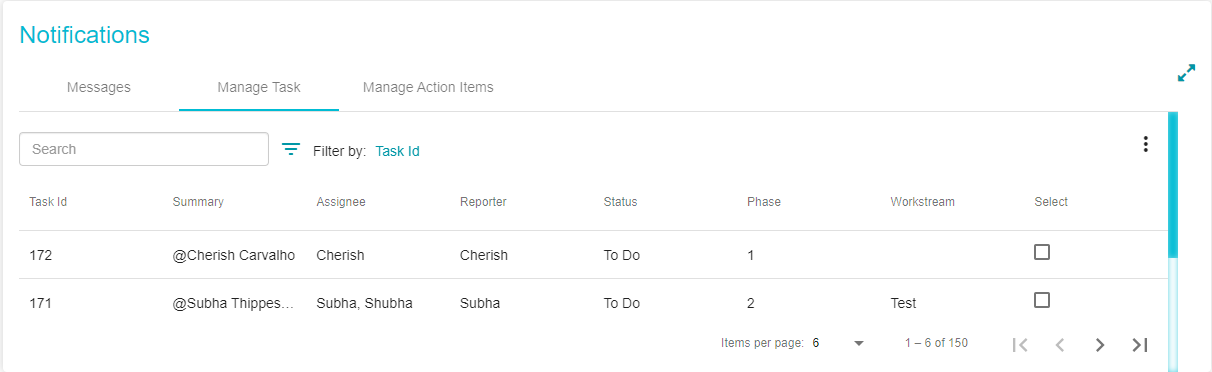The height and width of the screenshot is (372, 1212).
Task: Click the vertical scrollbar thumb
Action: [x=1173, y=185]
